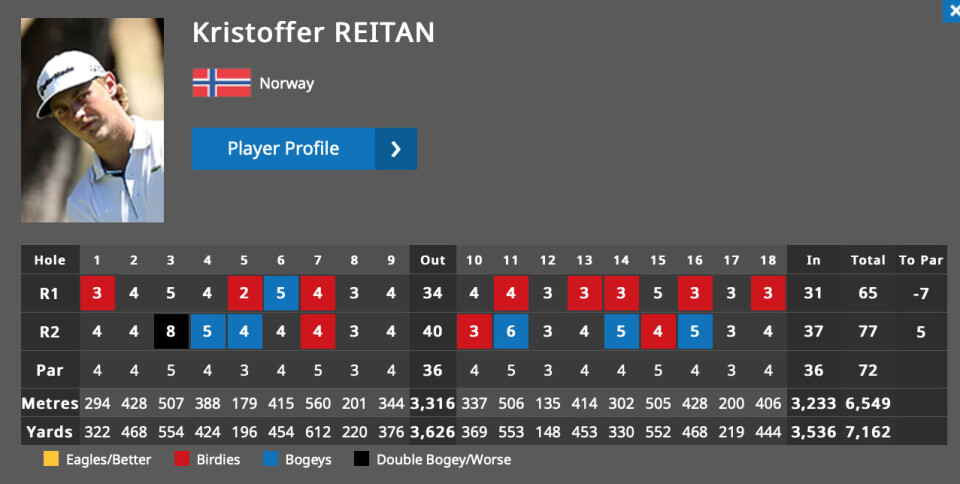Screen dimensions: 960x484
Task: Click the blue 6 on R2 hole 11
Action: point(511,332)
